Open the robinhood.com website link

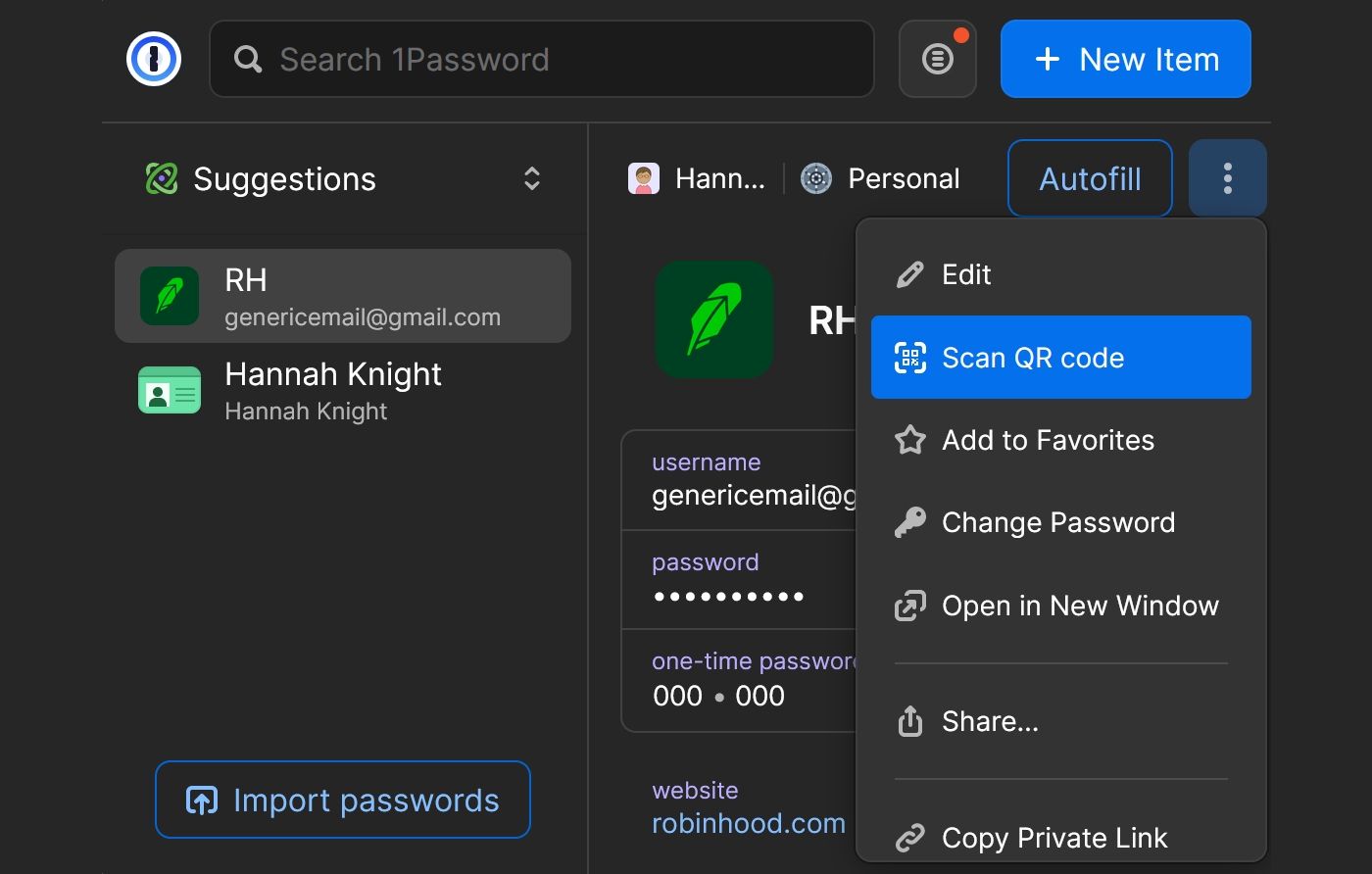point(749,823)
